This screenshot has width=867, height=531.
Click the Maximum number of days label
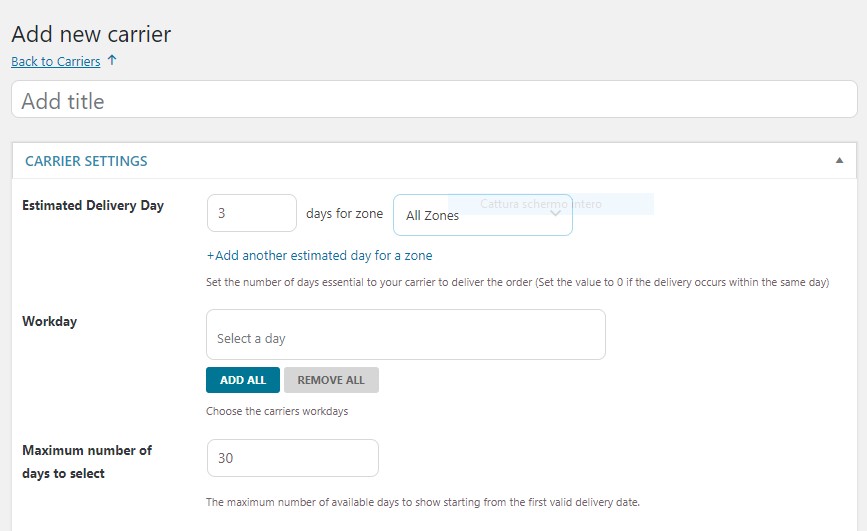pyautogui.click(x=87, y=461)
